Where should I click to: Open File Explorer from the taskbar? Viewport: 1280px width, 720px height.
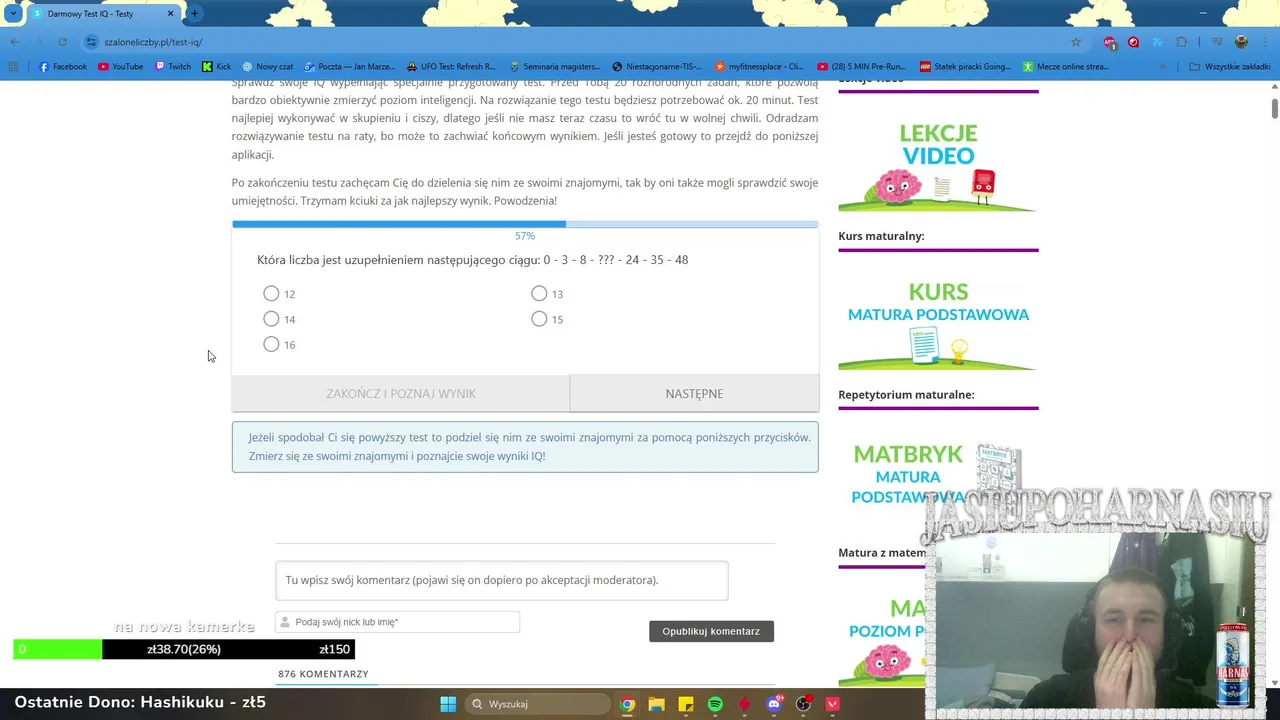tap(656, 704)
